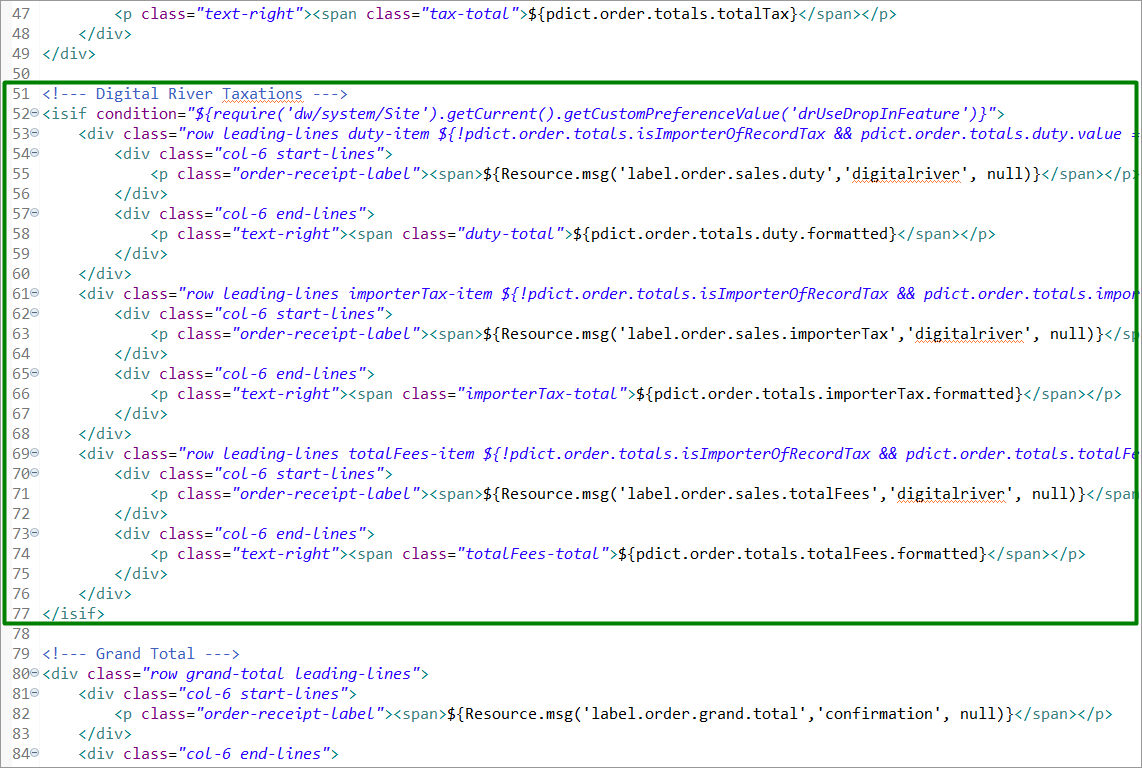Click 'pdict.order.totals.totalTax' expression on line 47
The image size is (1142, 768).
coord(668,14)
